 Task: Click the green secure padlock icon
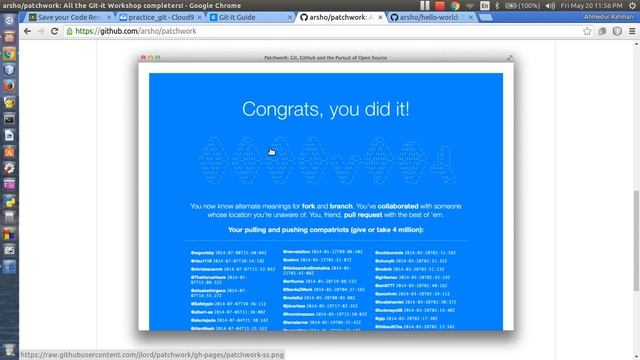pyautogui.click(x=70, y=31)
